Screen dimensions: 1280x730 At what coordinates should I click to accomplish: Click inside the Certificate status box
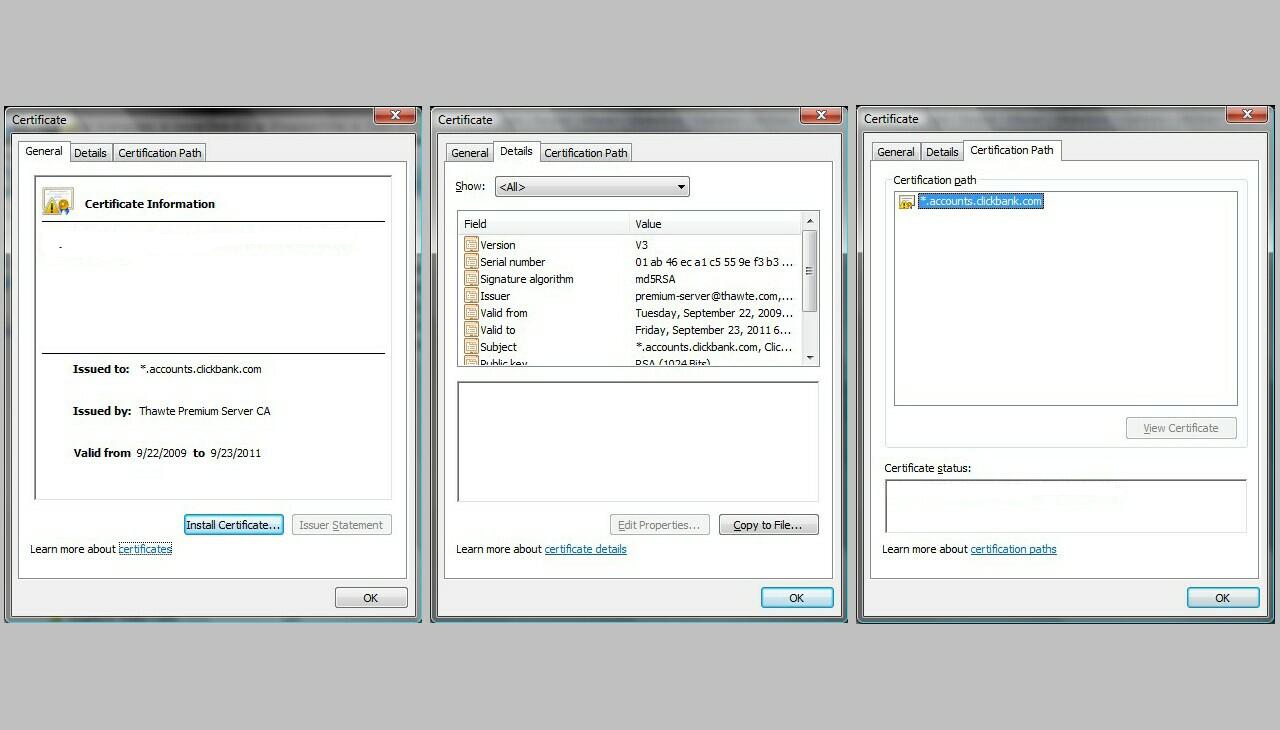[1066, 506]
